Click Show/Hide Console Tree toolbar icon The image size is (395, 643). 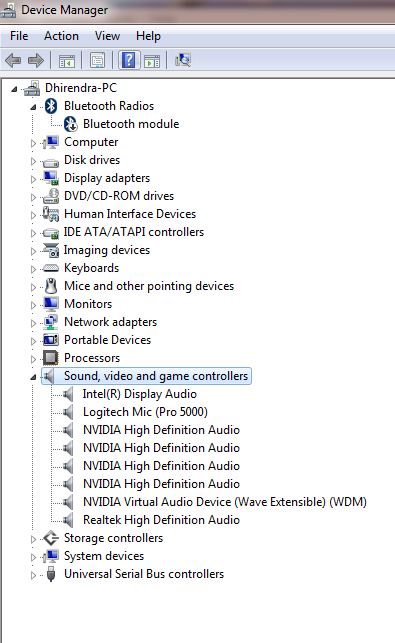(67, 61)
